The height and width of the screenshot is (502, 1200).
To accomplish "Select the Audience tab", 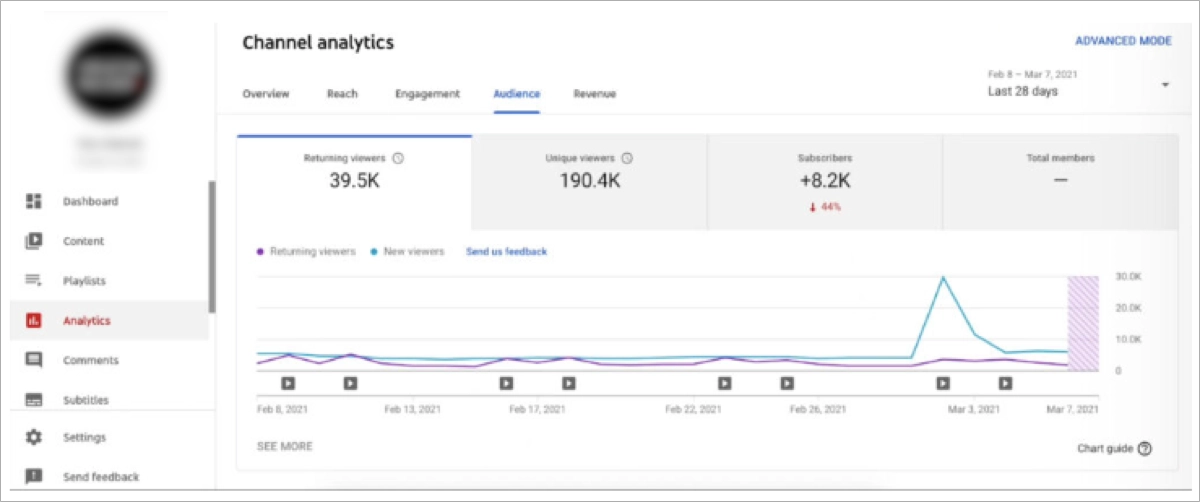I will [517, 94].
